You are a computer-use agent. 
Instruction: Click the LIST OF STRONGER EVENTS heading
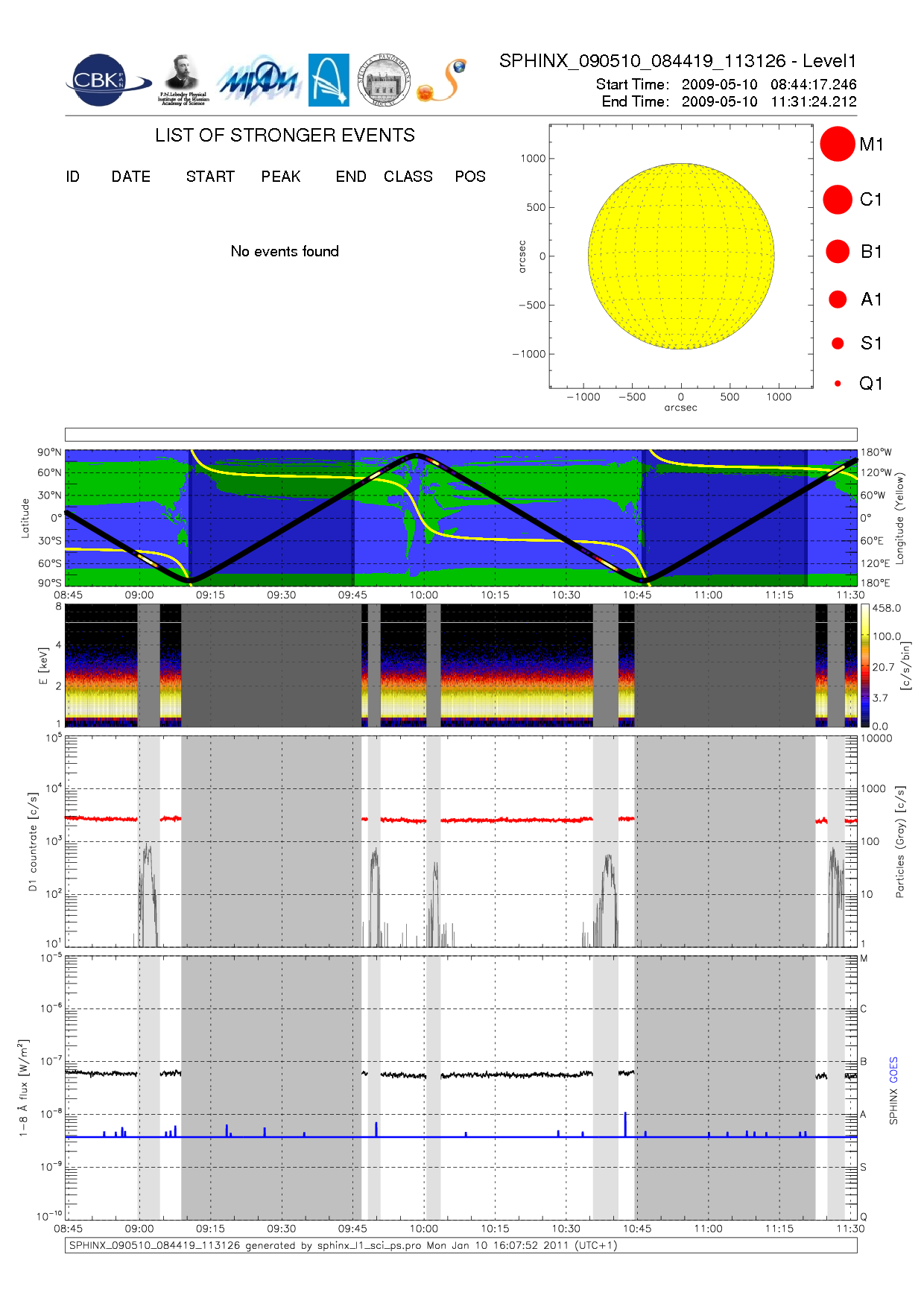[285, 135]
